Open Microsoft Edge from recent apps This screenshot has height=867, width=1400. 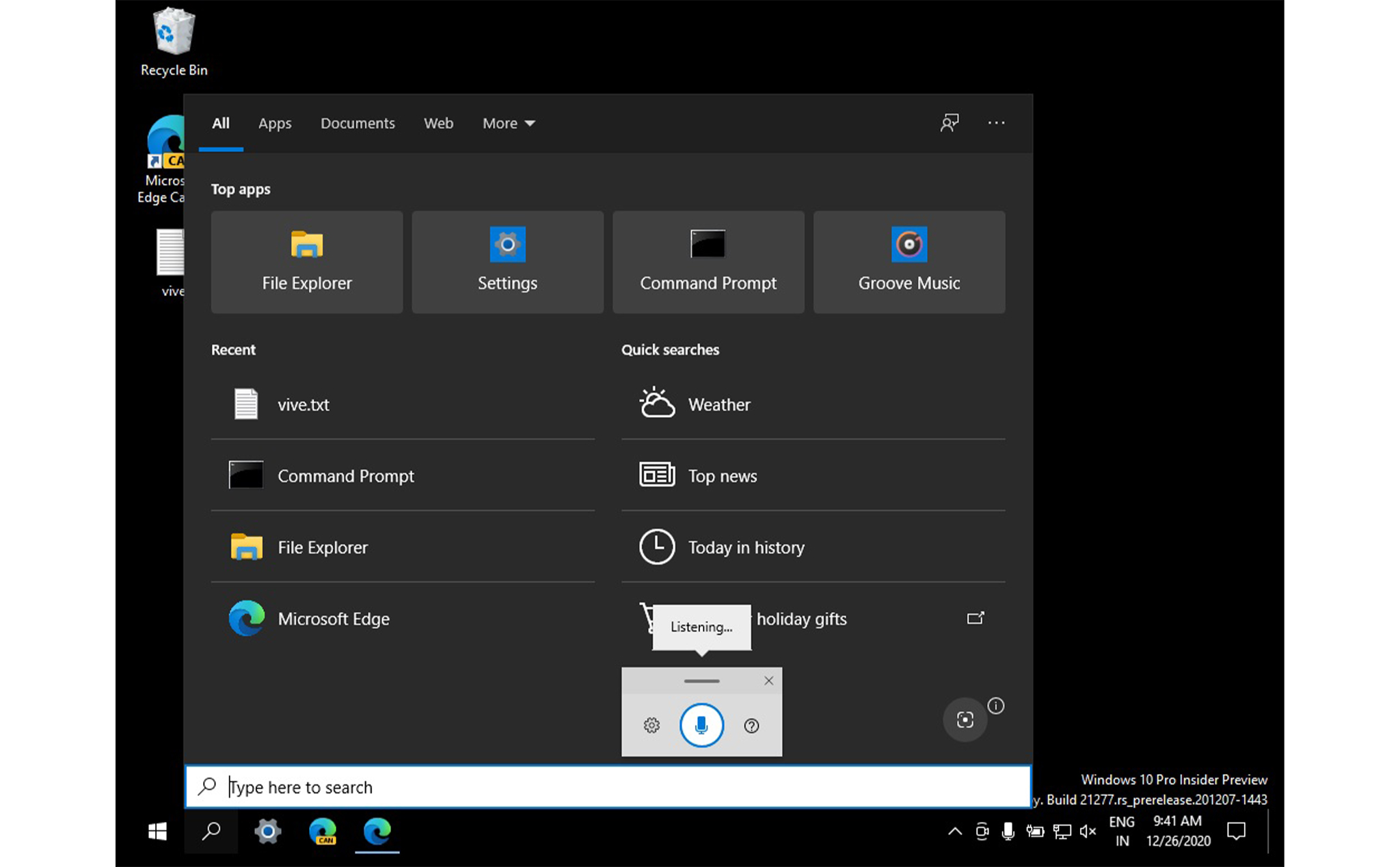[x=334, y=617]
